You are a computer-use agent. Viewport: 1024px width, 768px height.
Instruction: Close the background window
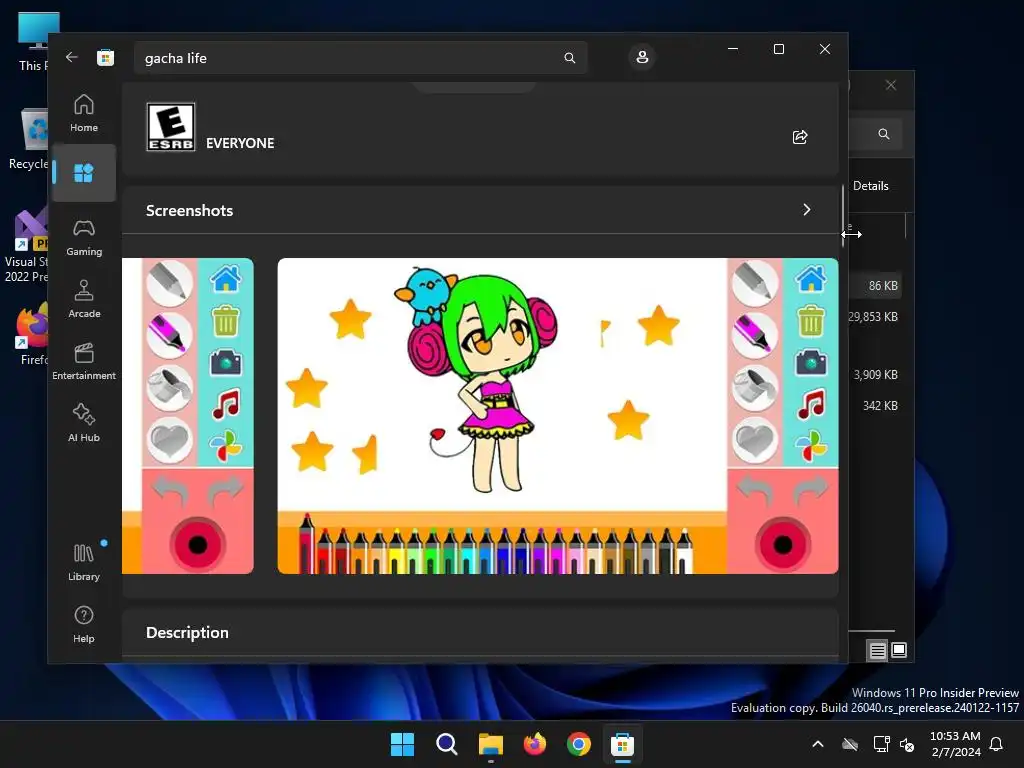point(891,85)
